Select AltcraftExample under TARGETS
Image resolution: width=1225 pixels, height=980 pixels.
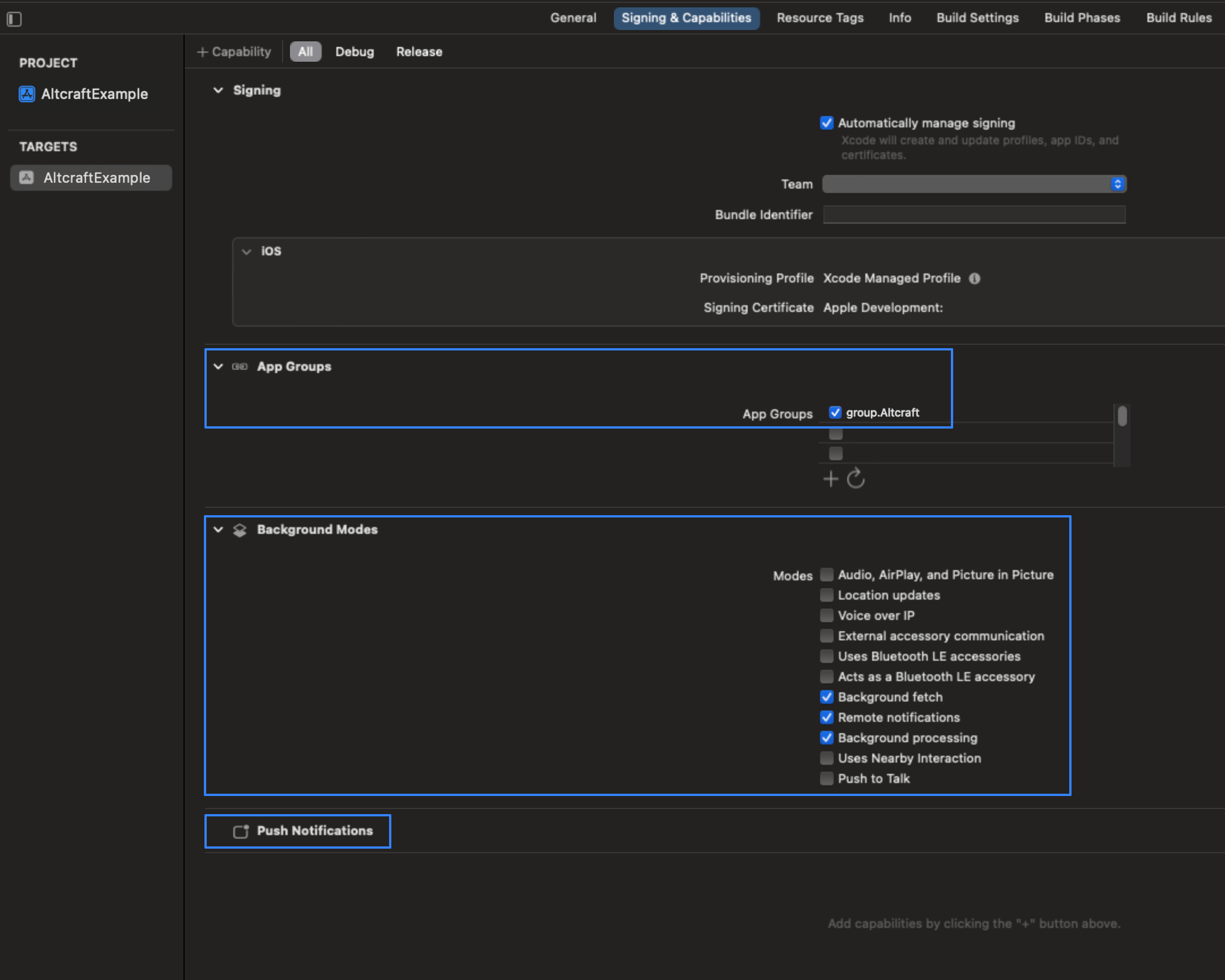click(91, 178)
